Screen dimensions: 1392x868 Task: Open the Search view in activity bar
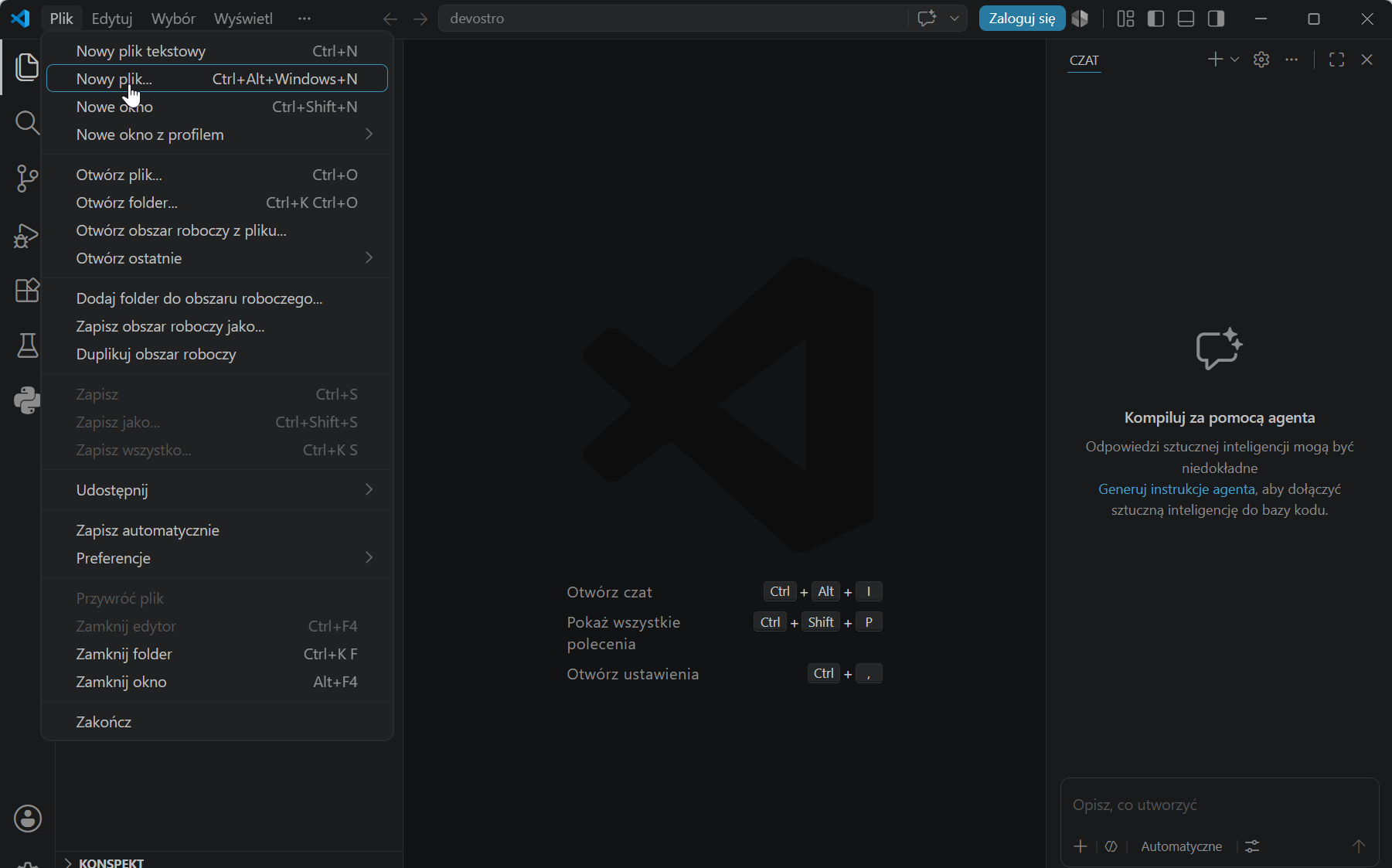tap(27, 122)
